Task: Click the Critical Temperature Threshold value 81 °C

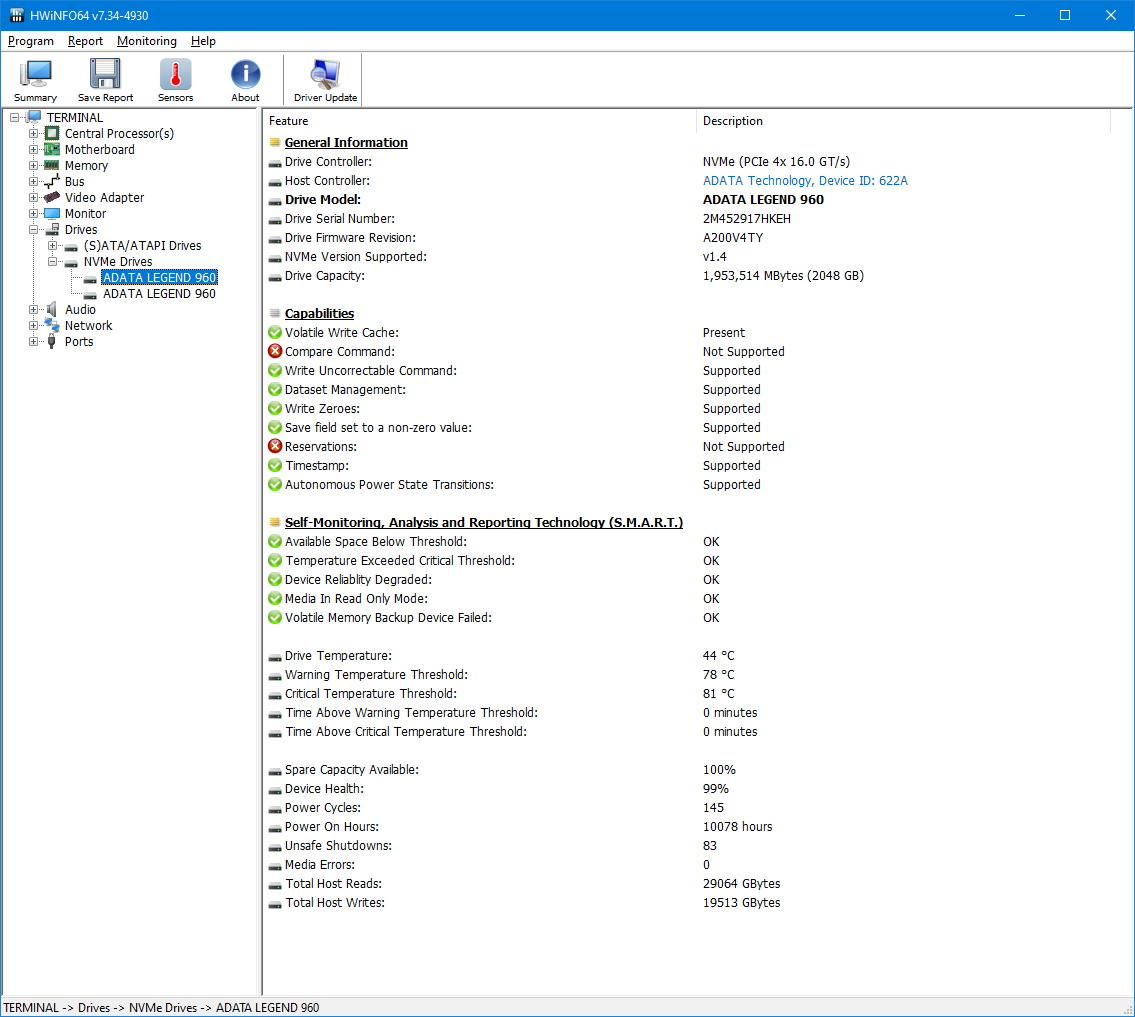Action: pos(718,693)
